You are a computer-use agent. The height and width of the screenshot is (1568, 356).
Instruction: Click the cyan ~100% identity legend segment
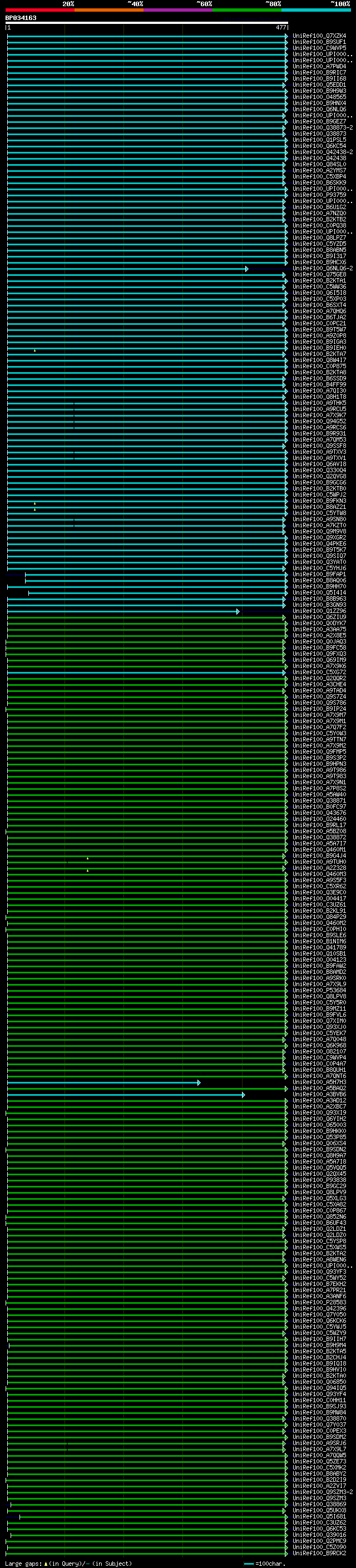tap(316, 10)
